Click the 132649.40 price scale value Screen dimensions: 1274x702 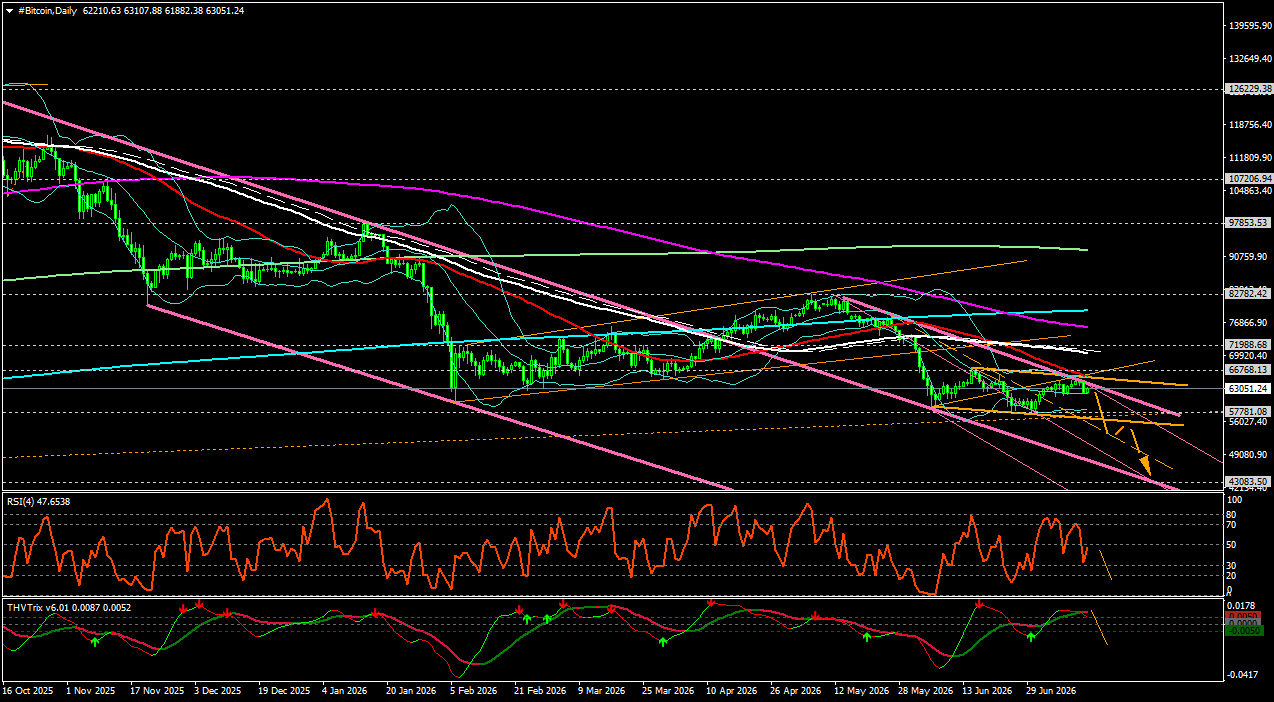click(x=1248, y=58)
